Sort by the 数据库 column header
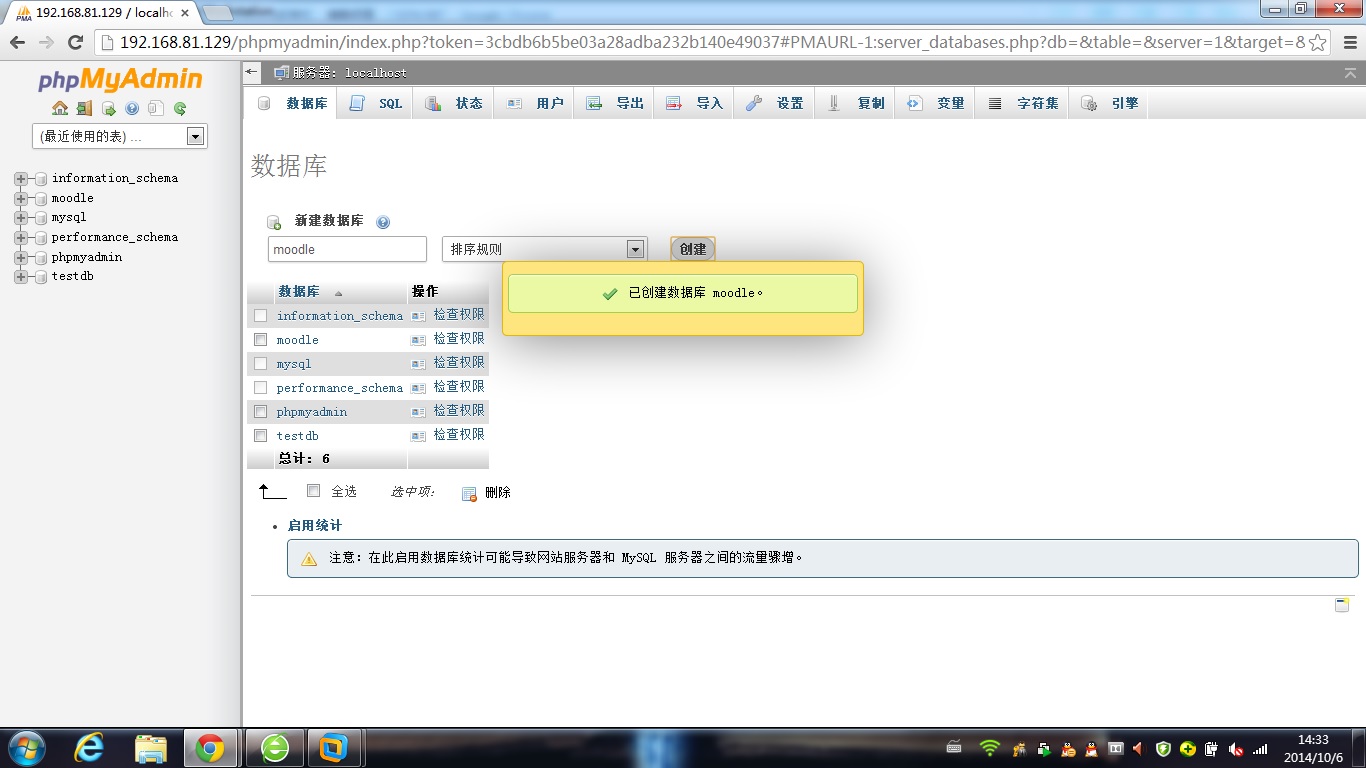 [x=299, y=292]
